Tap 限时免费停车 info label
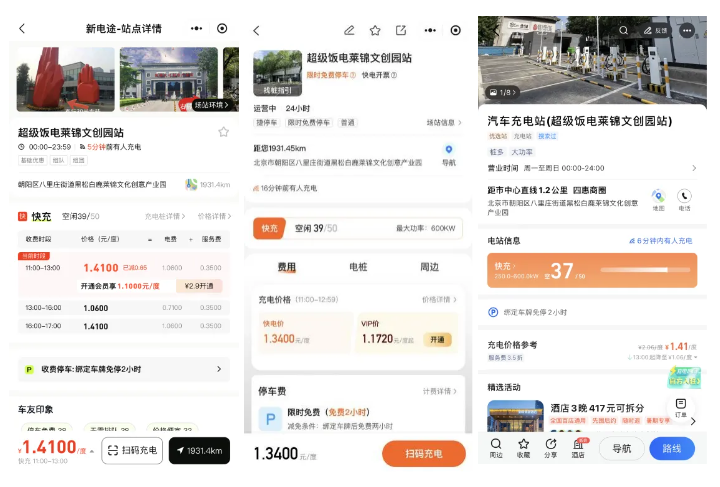The width and height of the screenshot is (720, 487). [x=331, y=75]
